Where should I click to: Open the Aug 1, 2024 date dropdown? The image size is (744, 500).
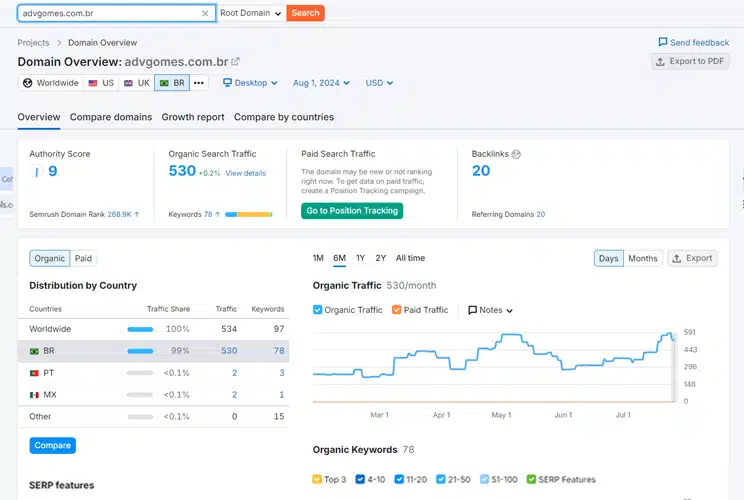(321, 83)
